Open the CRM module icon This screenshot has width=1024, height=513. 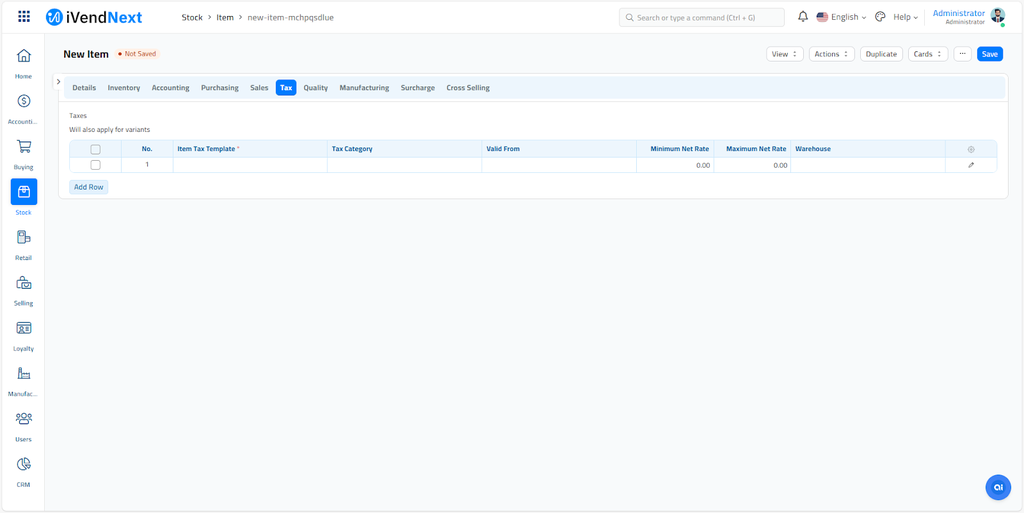coord(23,465)
